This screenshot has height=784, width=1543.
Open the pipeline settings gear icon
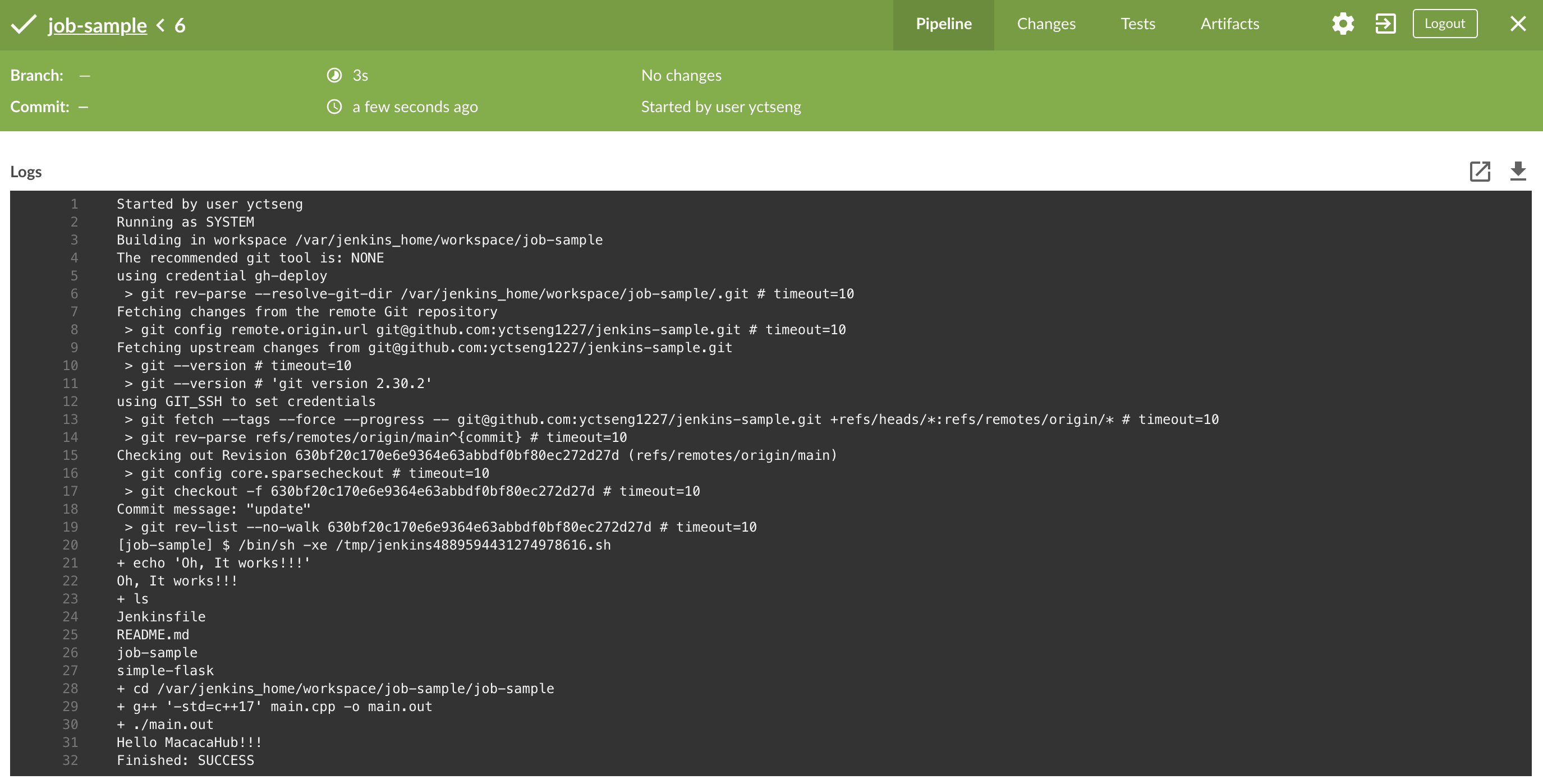click(1343, 24)
